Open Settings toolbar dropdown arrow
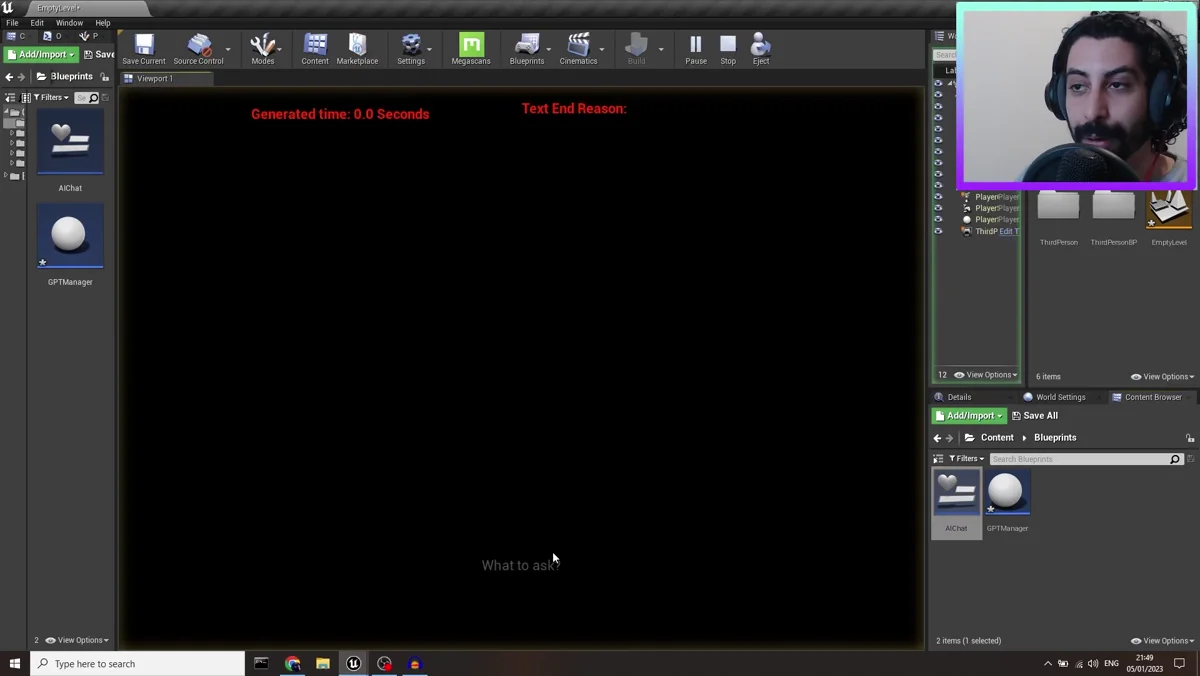1200x676 pixels. tap(430, 49)
